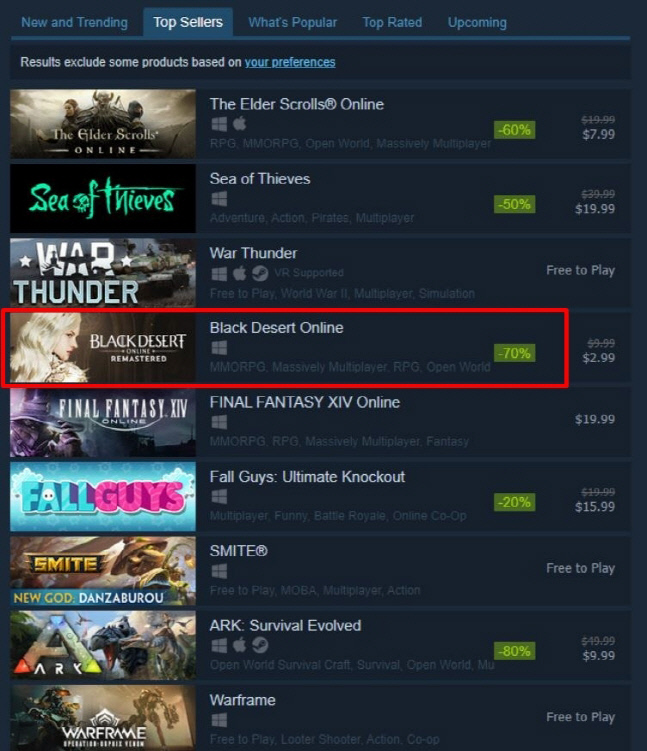The image size is (647, 751).
Task: Open the Warframe game thumbnail
Action: click(103, 717)
